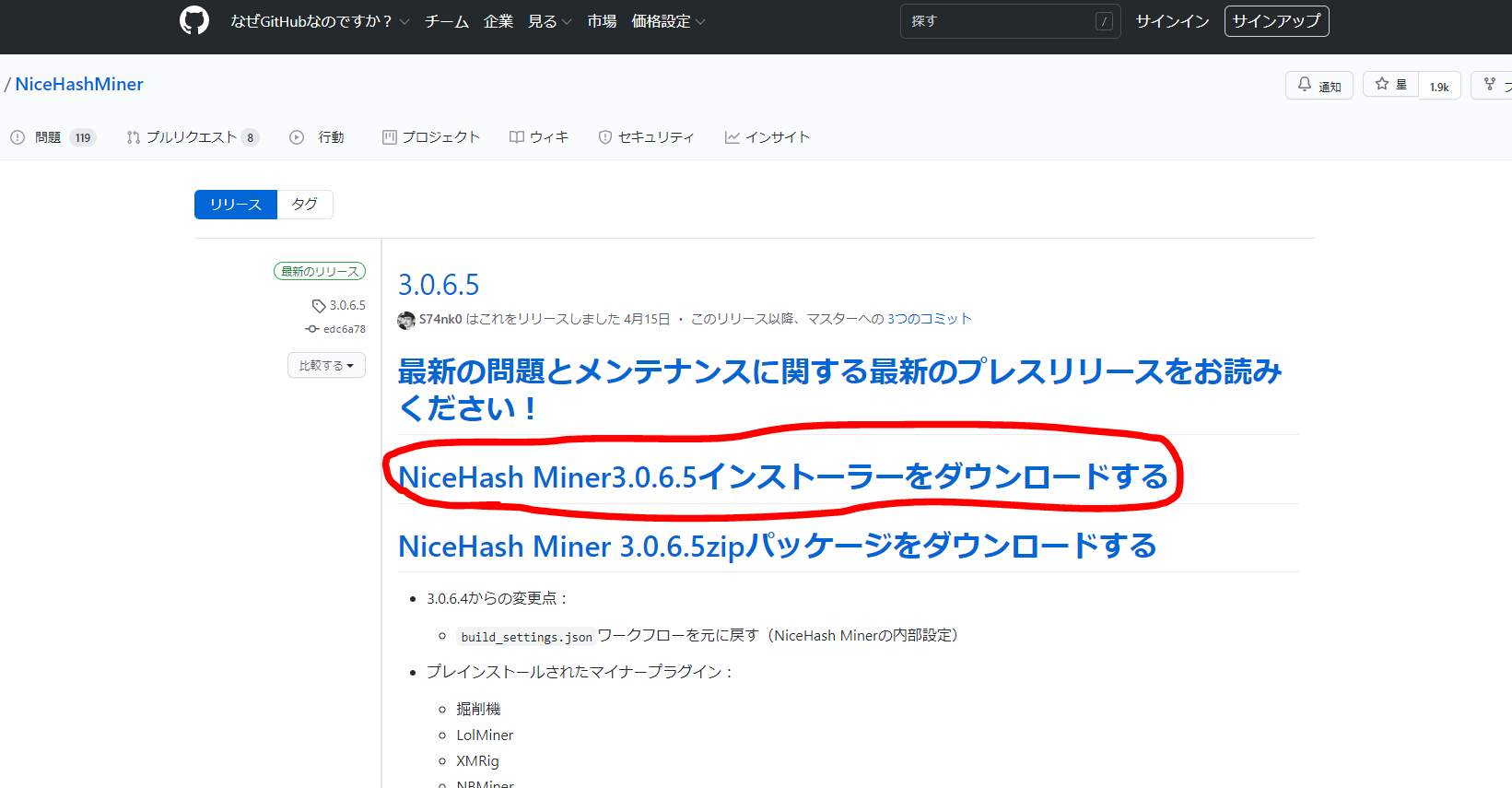Expand the 見る dropdown
This screenshot has height=788, width=1512.
549,21
